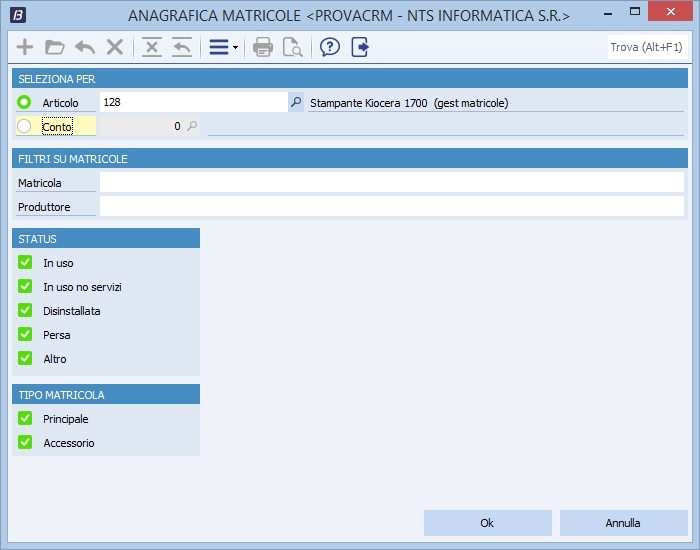Focus the Produttore filter field
700x550 pixels.
click(x=391, y=206)
